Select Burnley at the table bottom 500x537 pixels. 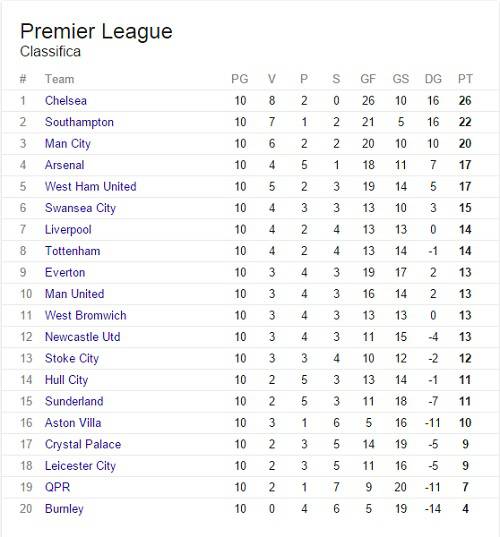(64, 509)
